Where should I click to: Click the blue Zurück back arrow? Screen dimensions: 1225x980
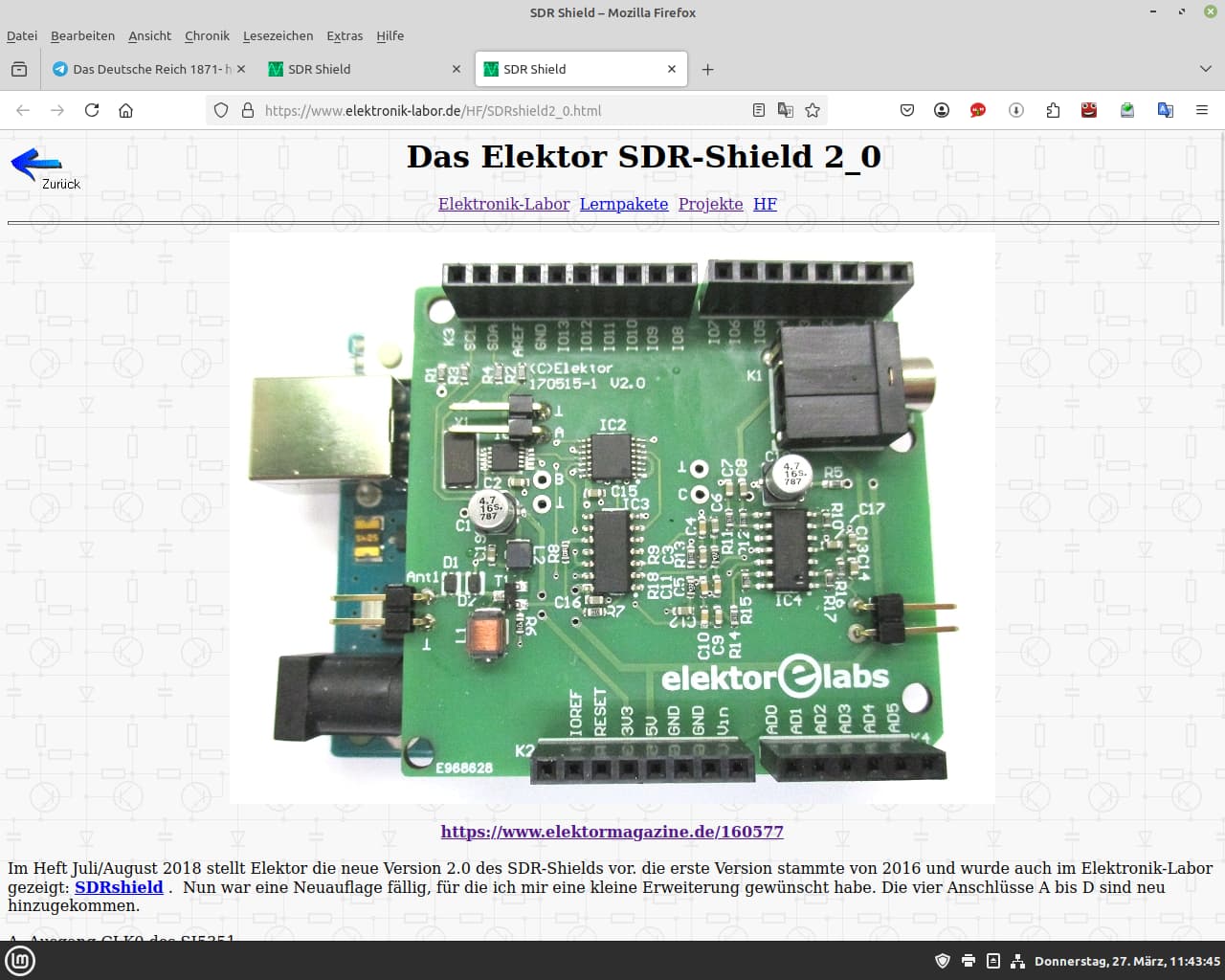pyautogui.click(x=36, y=165)
